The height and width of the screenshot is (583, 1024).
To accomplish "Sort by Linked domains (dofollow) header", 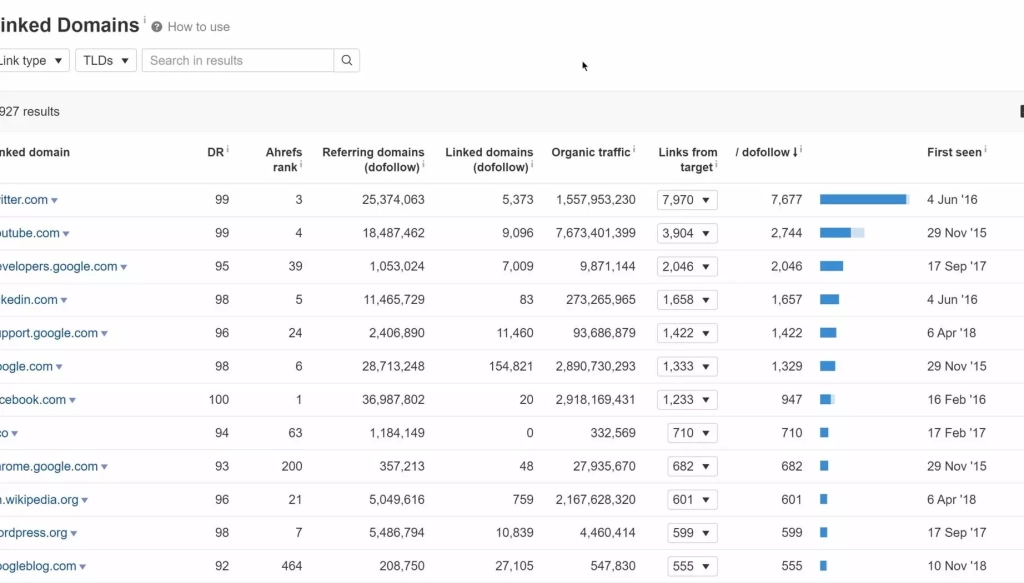I will [488, 159].
